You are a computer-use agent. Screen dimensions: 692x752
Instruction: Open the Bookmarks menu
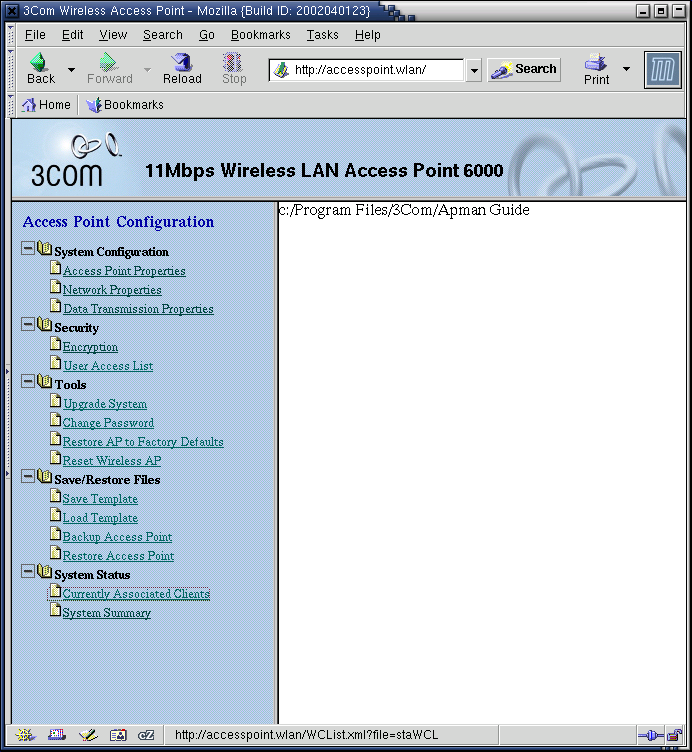260,35
